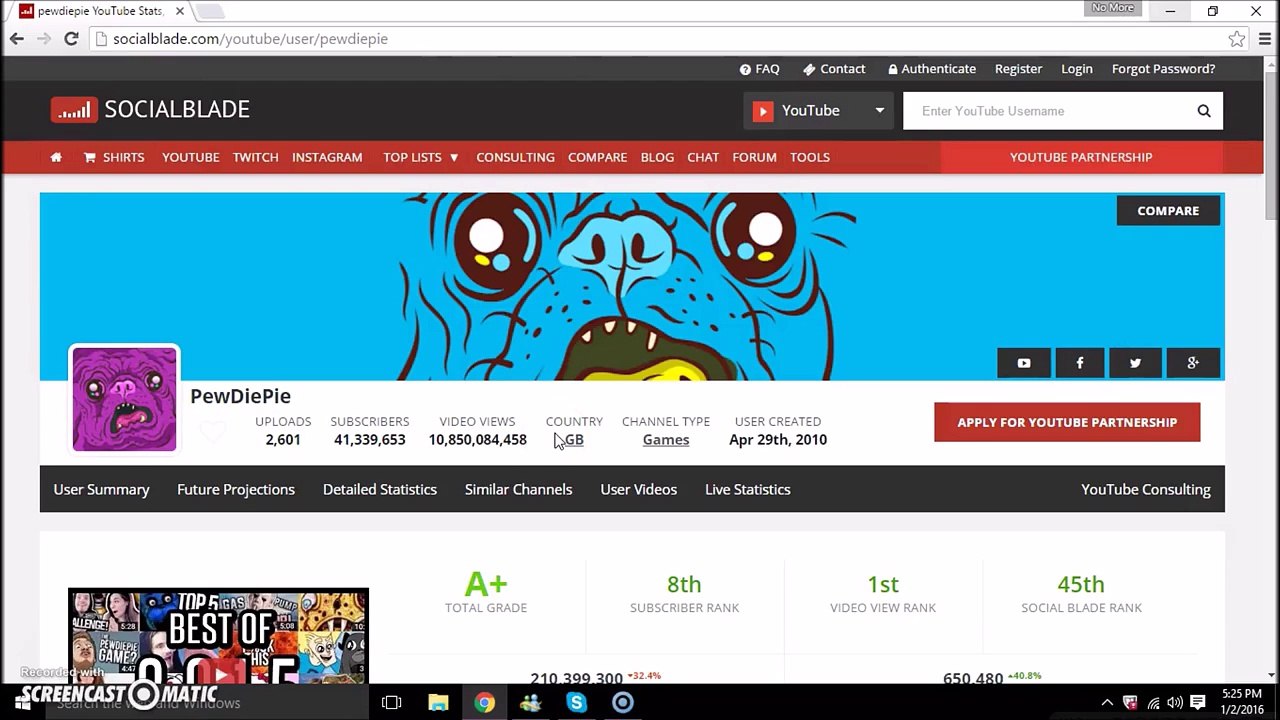This screenshot has height=720, width=1280.
Task: Open the Compare nav item
Action: pos(597,157)
